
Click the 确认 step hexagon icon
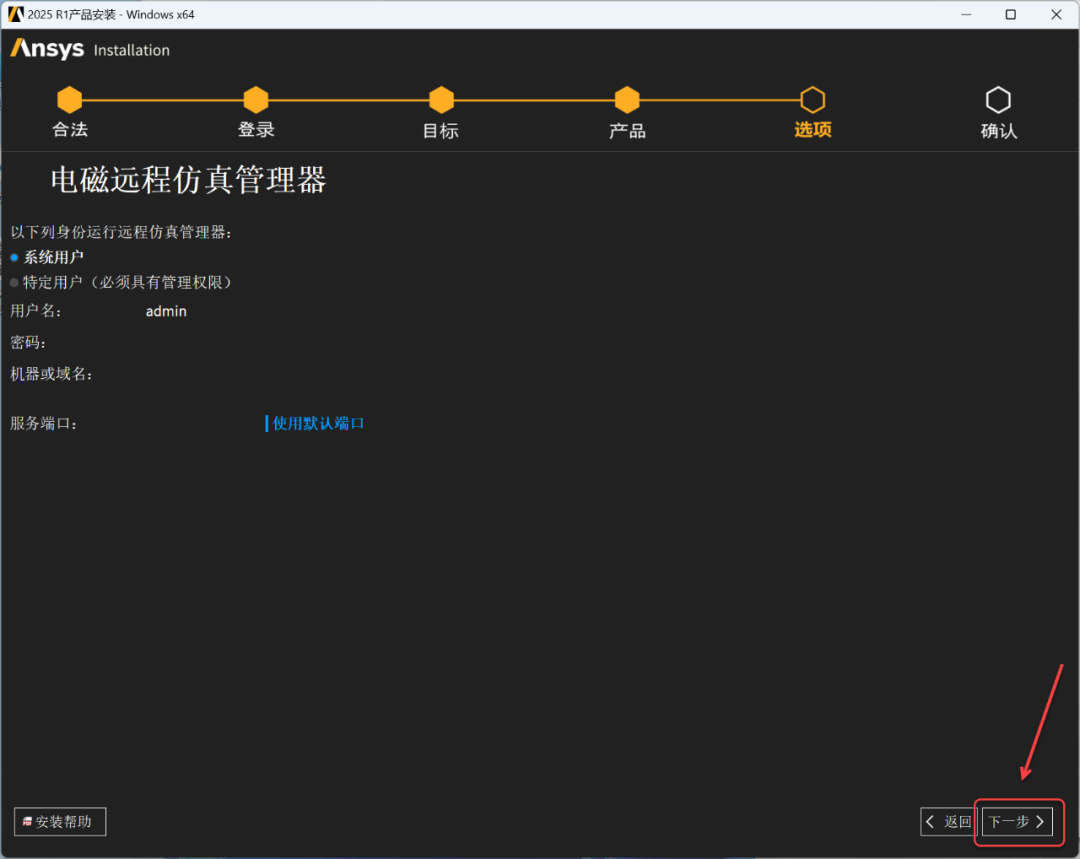998,99
